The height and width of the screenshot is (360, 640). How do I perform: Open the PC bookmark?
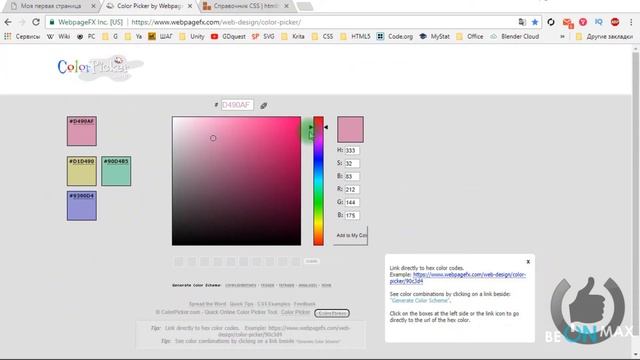(x=86, y=36)
